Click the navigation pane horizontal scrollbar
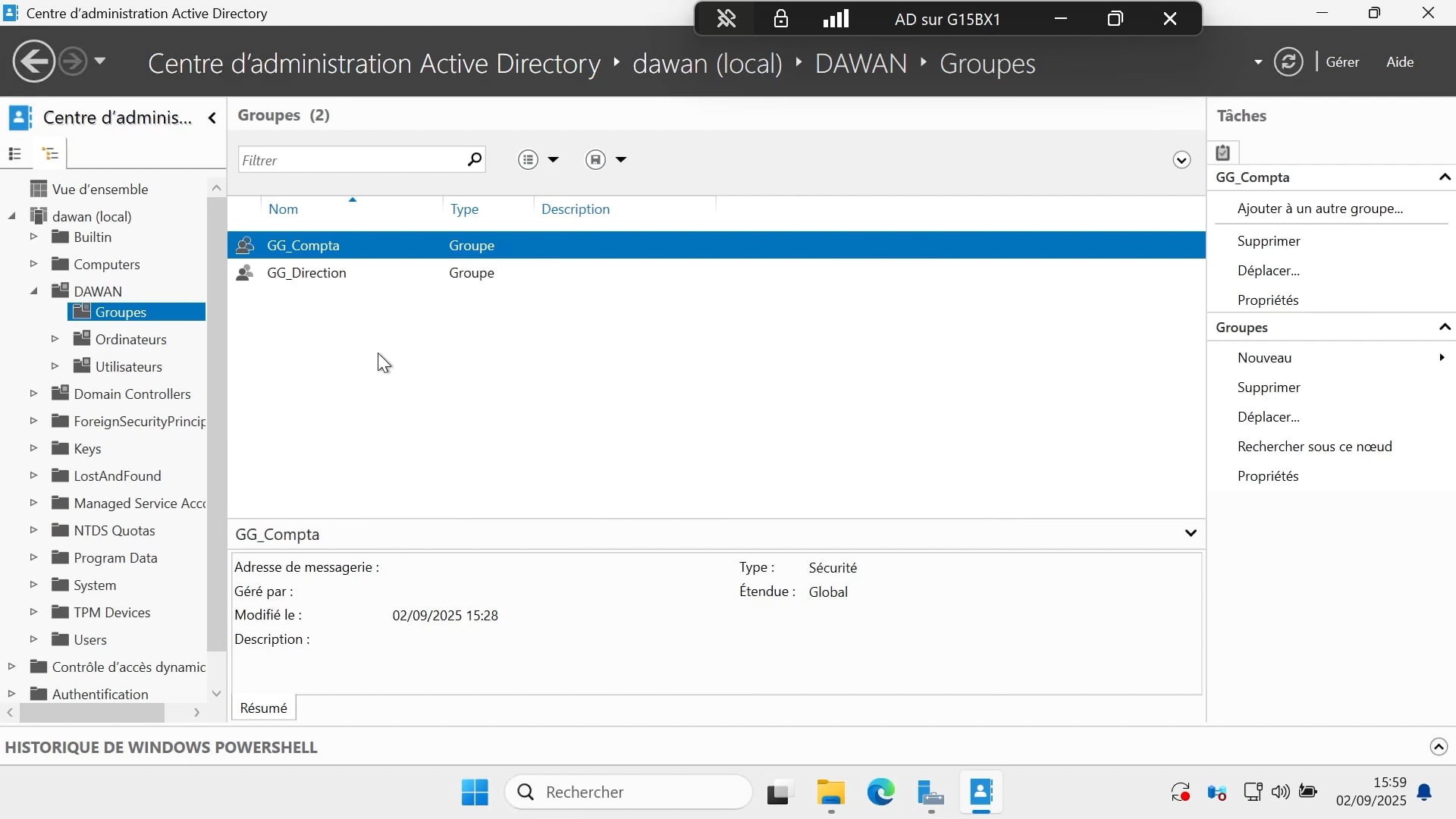Screen dimensions: 1456x819 [x=91, y=713]
